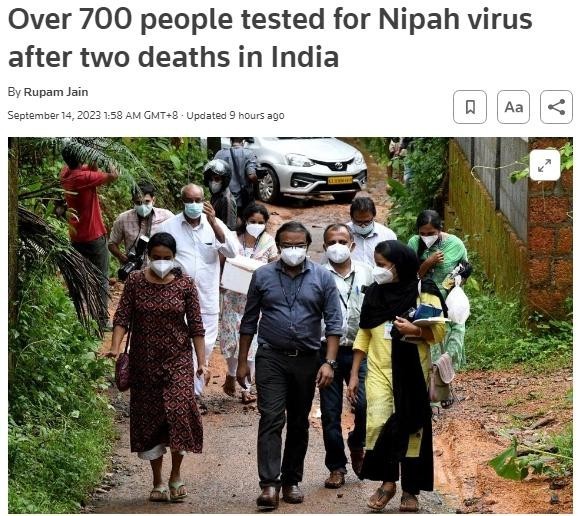Screen dimensions: 580x516
Task: Click the white box being carried
Action: (239, 274)
